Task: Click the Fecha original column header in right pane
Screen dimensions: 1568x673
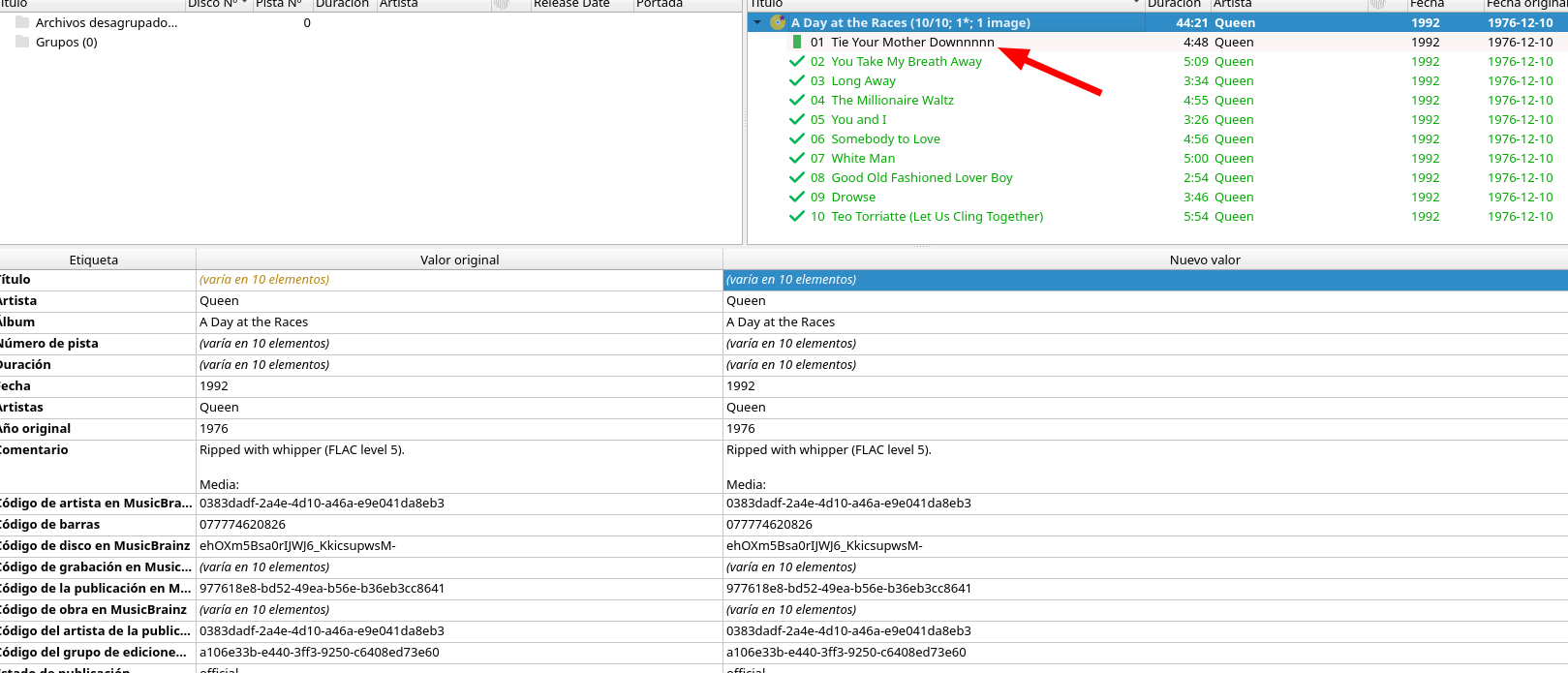Action: coord(1525,4)
